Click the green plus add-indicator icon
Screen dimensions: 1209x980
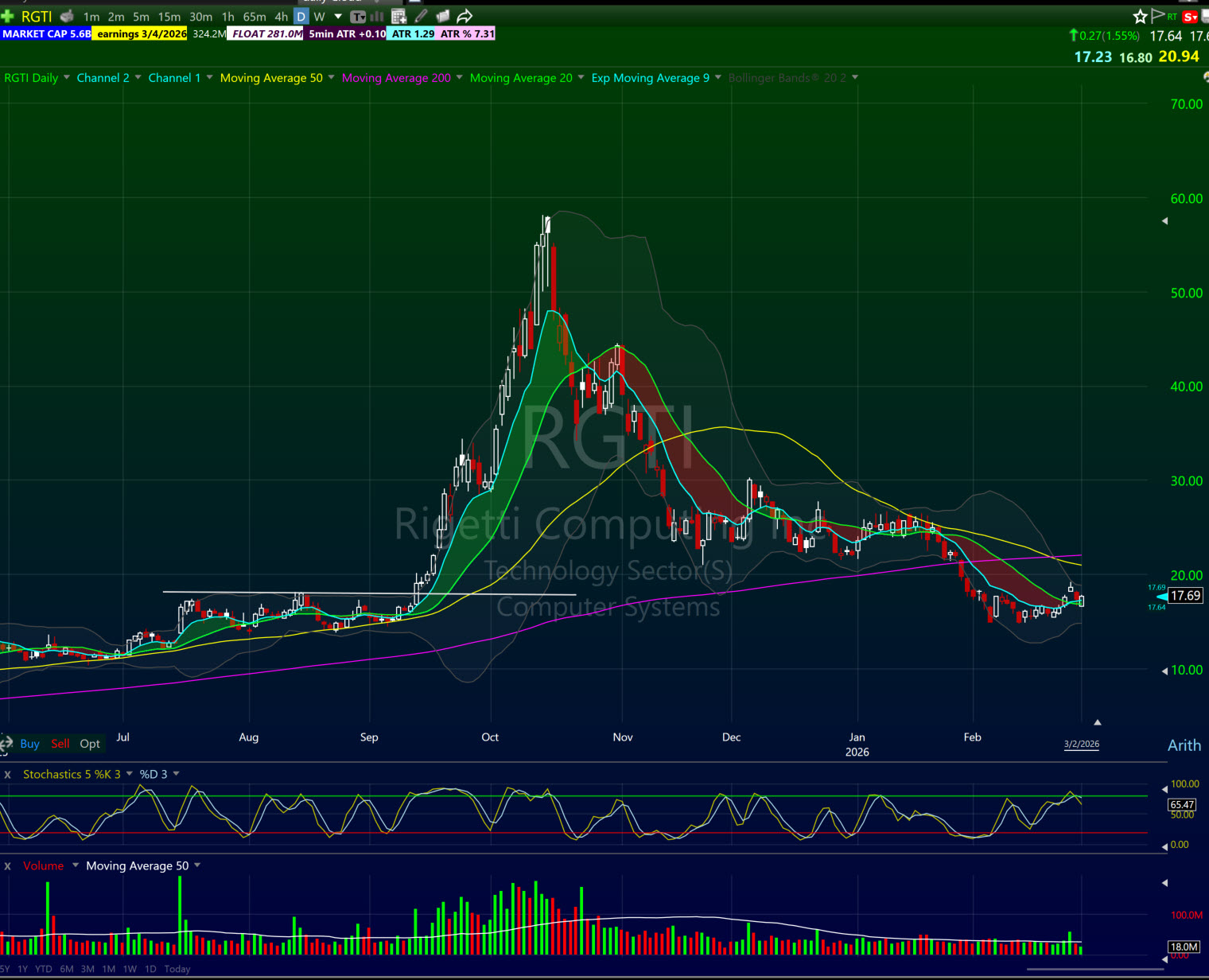pyautogui.click(x=7, y=16)
